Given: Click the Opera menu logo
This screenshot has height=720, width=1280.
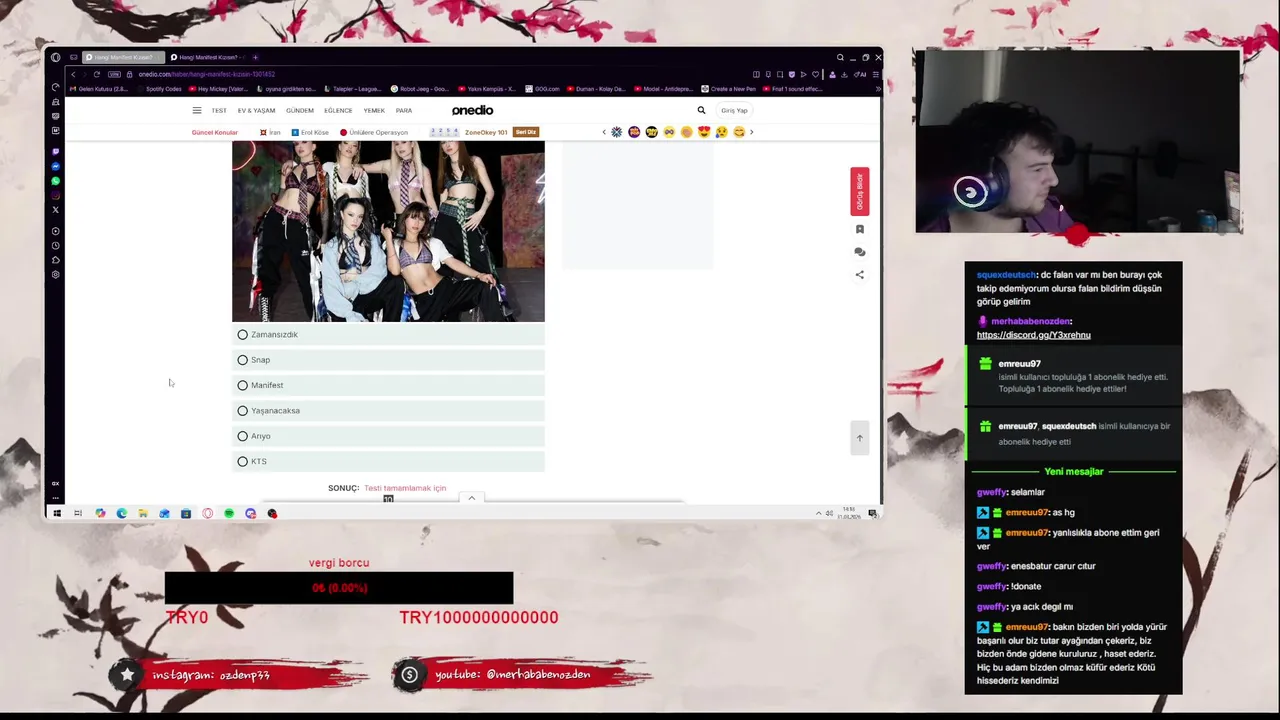Looking at the screenshot, I should pos(56,57).
